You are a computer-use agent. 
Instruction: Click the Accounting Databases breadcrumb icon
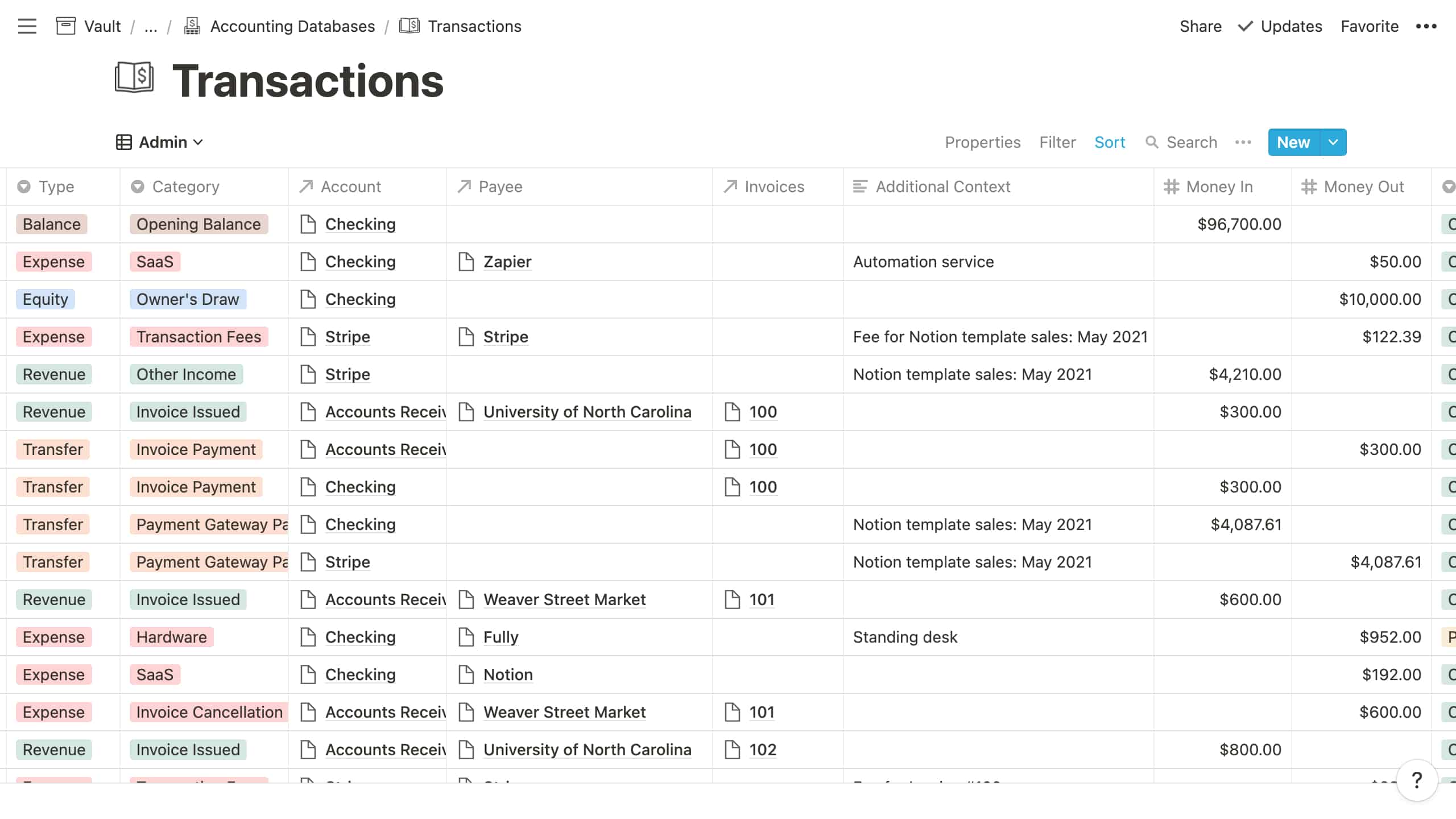pos(192,26)
